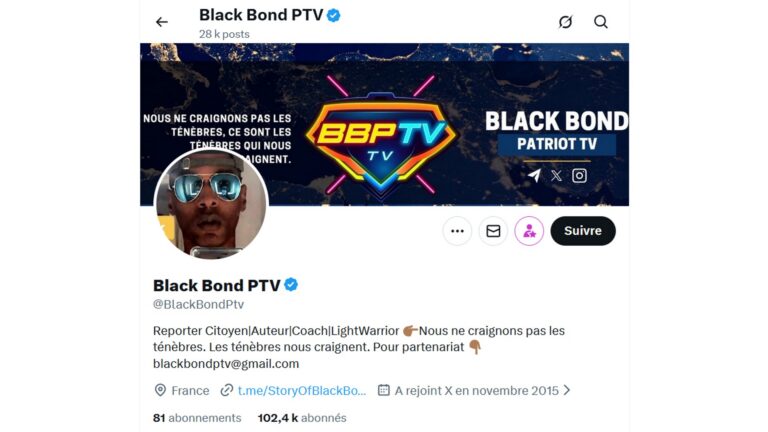Click the France location pin icon
The image size is (768, 432).
click(x=160, y=390)
